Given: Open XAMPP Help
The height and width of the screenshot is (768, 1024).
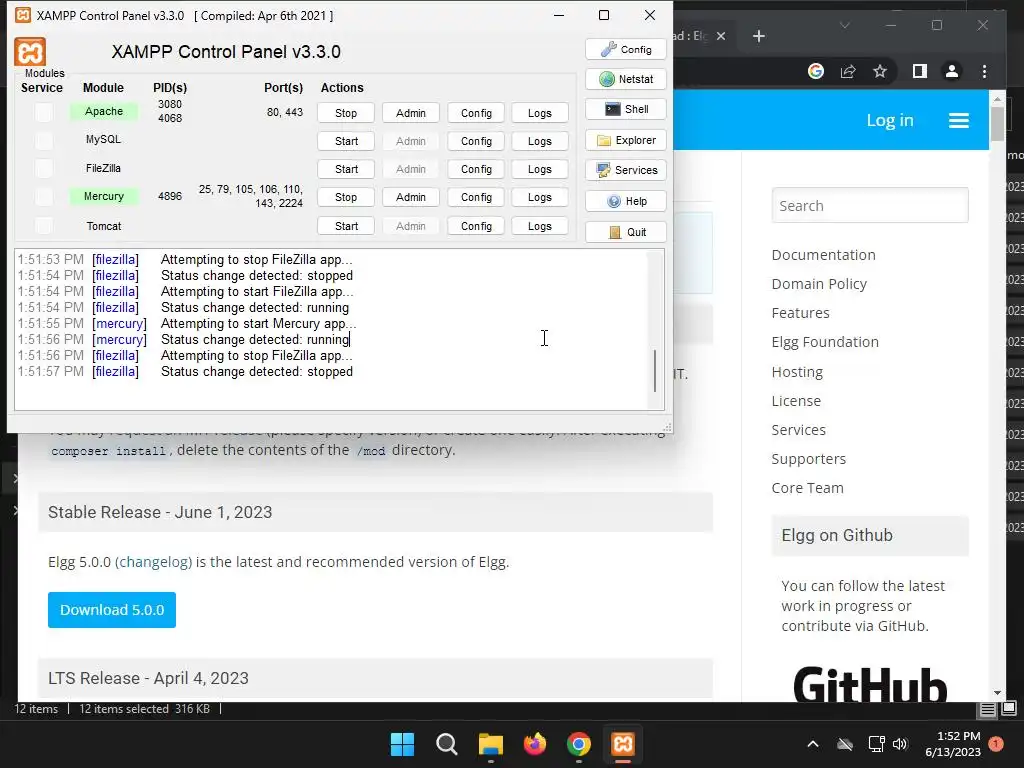Looking at the screenshot, I should click(x=626, y=201).
